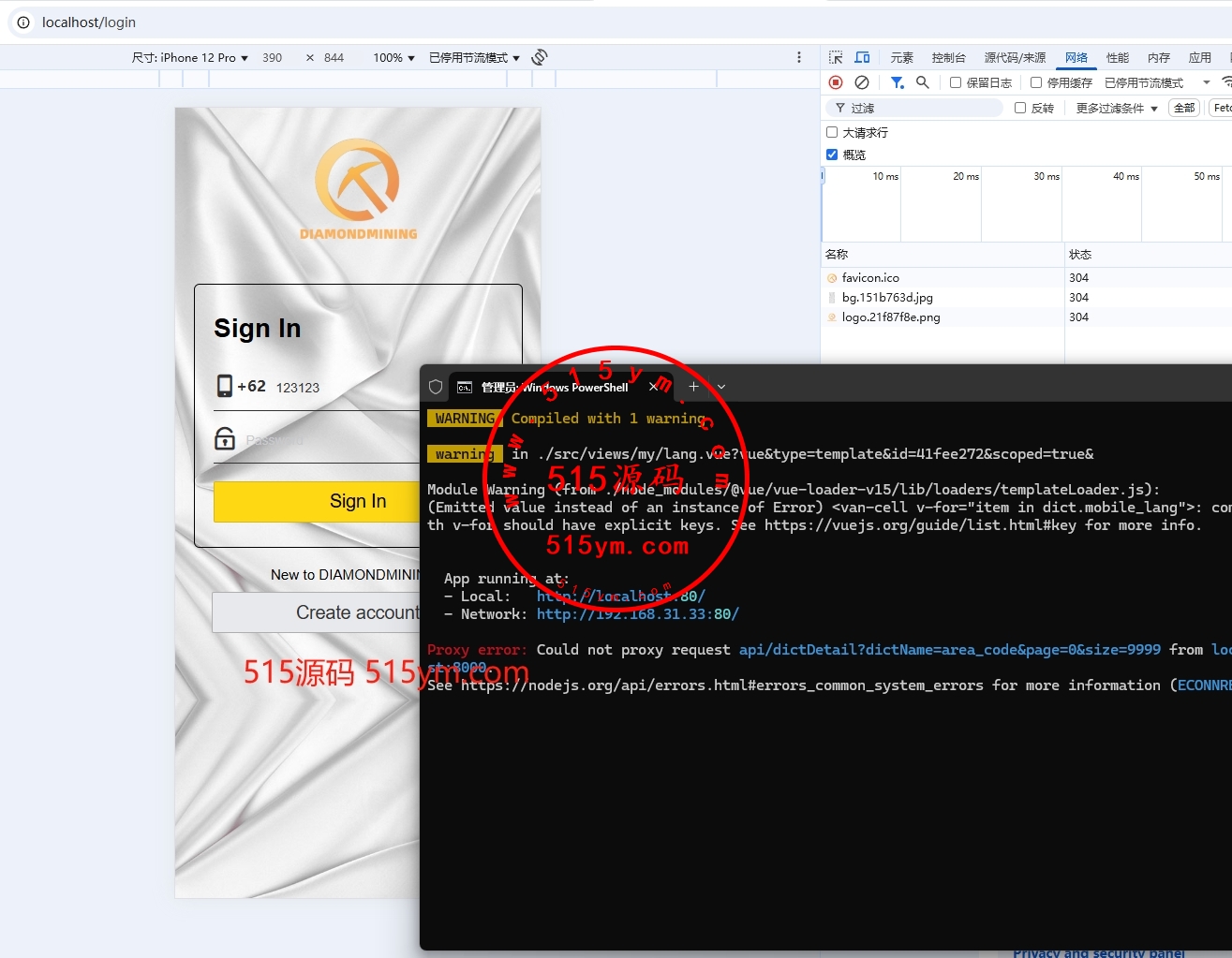Enable the 停用缓存 checkbox
1232x958 pixels.
pyautogui.click(x=1036, y=82)
